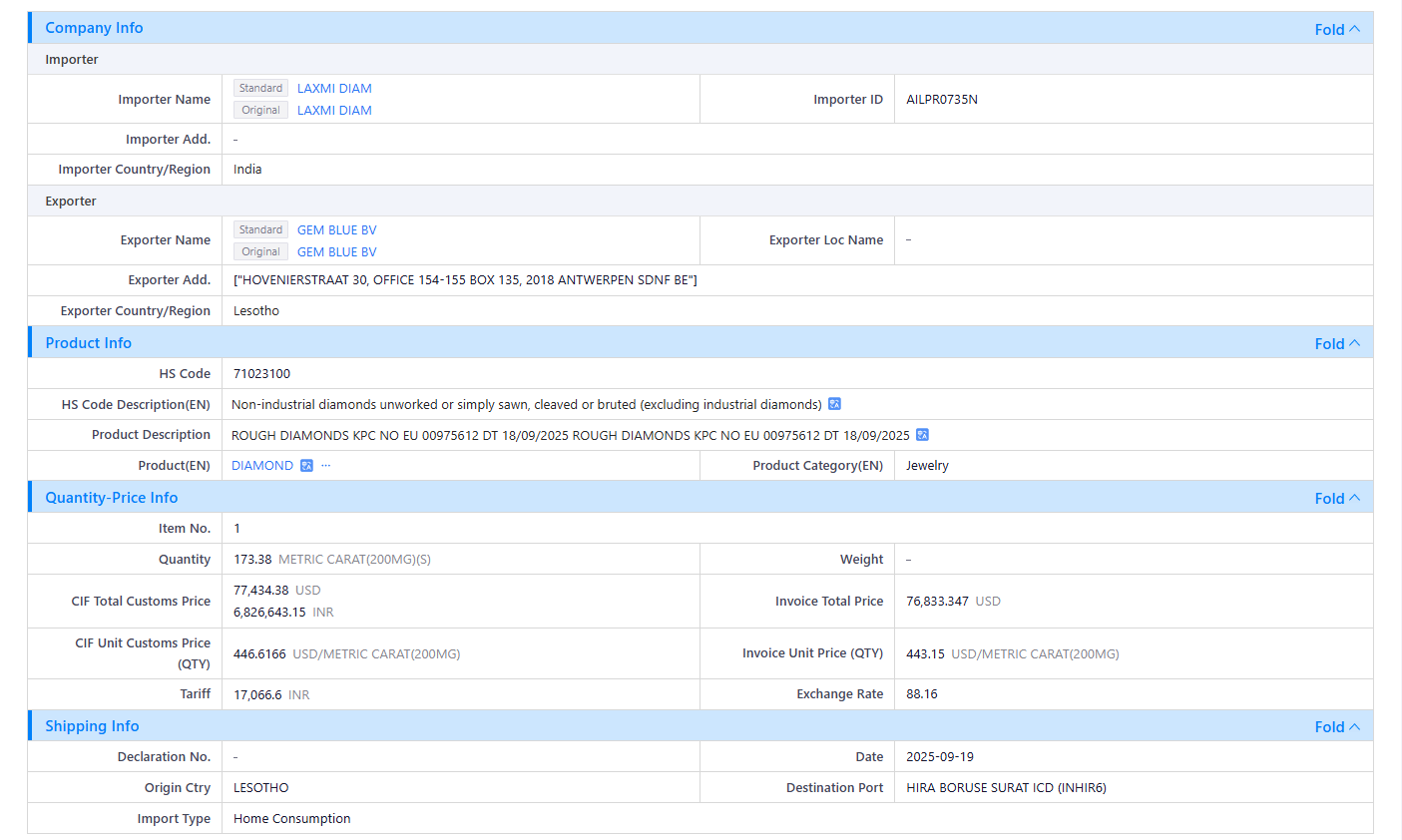Select product category value Jewelry
This screenshot has width=1402, height=840.
point(927,466)
